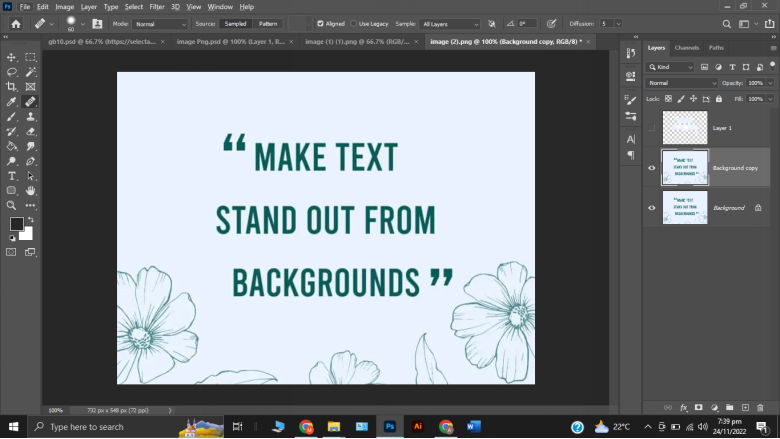The image size is (780, 439).
Task: Select the Move tool
Action: [x=11, y=57]
